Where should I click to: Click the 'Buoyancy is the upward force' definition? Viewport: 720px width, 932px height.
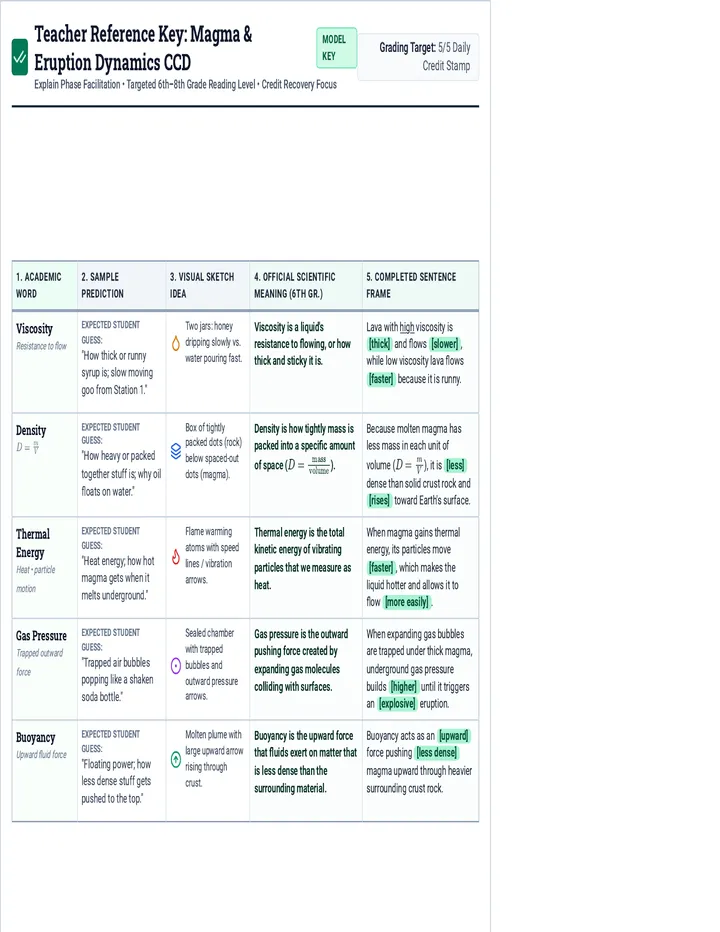pyautogui.click(x=306, y=761)
